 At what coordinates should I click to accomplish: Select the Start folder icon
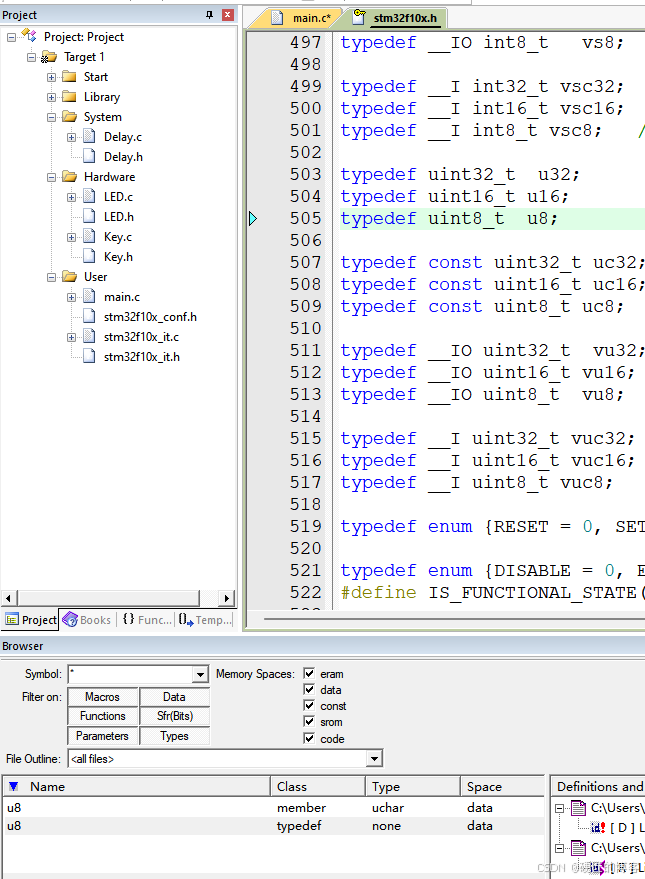pos(69,77)
